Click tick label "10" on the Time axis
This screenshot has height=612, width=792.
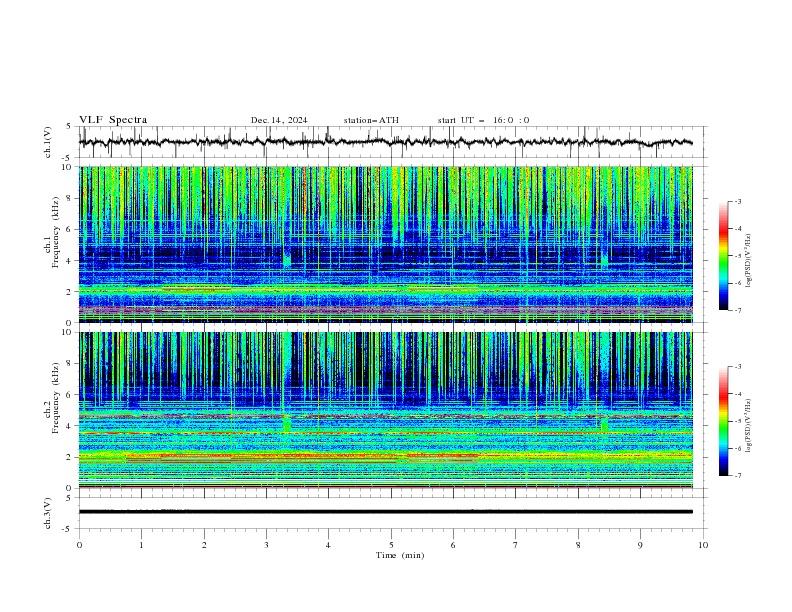click(703, 545)
